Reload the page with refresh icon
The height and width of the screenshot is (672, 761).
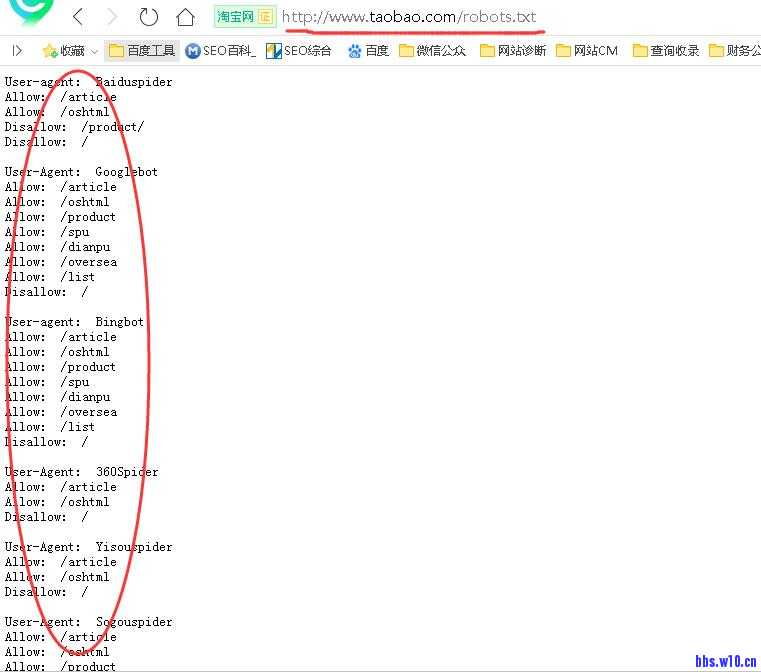point(148,17)
